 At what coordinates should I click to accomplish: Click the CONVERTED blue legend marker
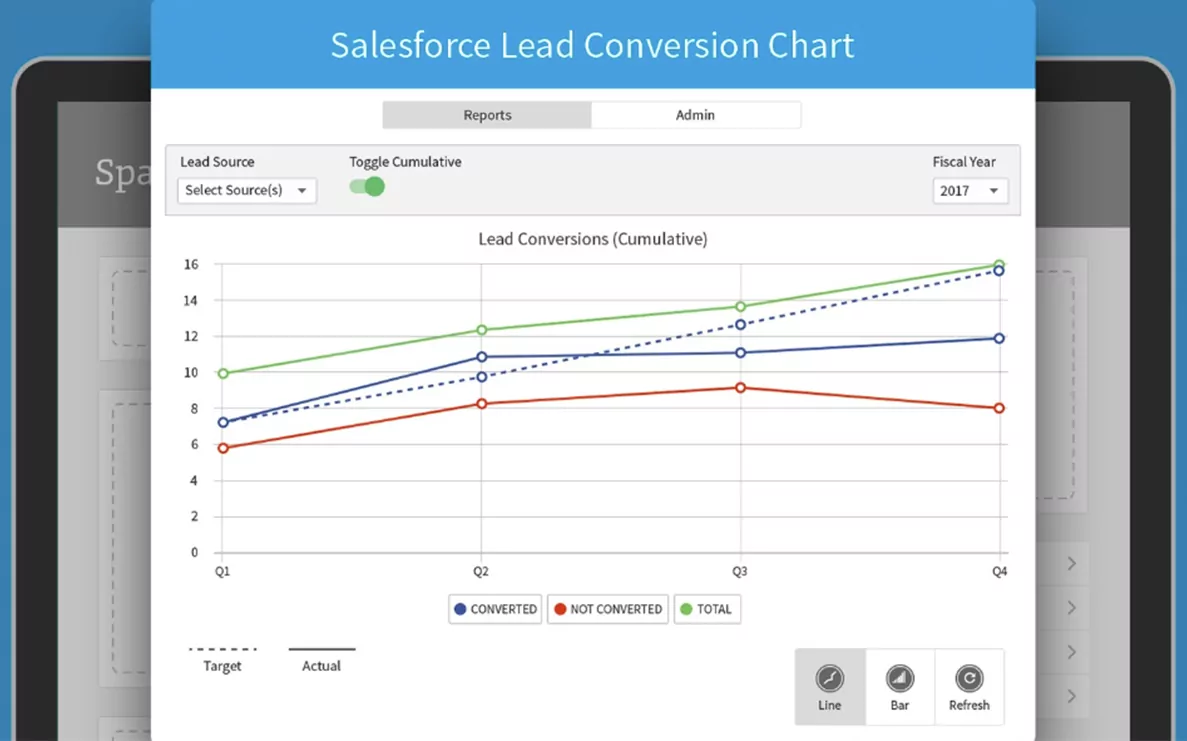458,609
